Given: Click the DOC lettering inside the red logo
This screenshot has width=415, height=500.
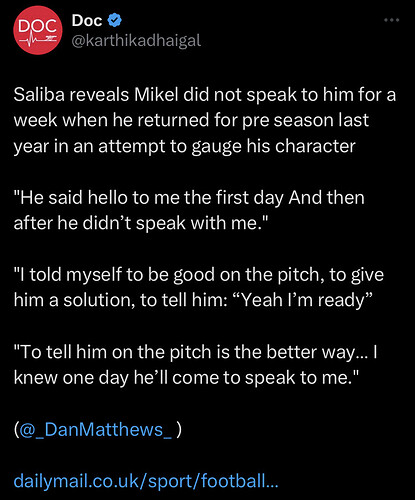Looking at the screenshot, I should point(38,26).
